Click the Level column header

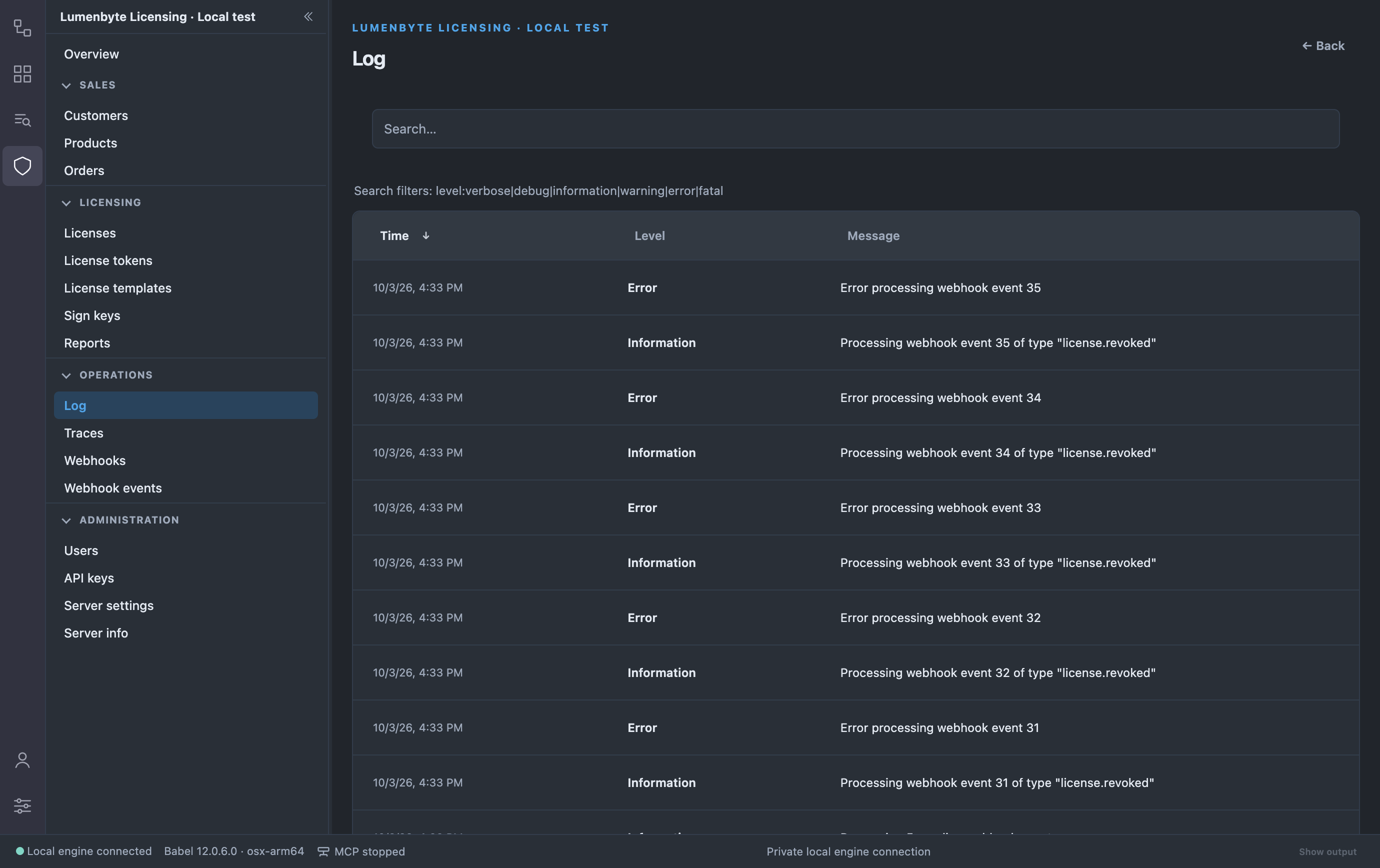pyautogui.click(x=649, y=235)
